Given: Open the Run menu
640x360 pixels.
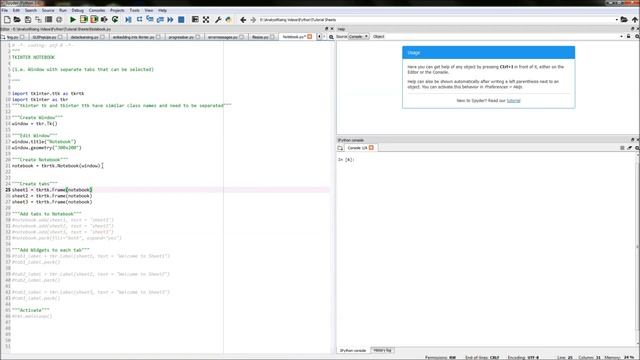Looking at the screenshot, I should coord(63,10).
